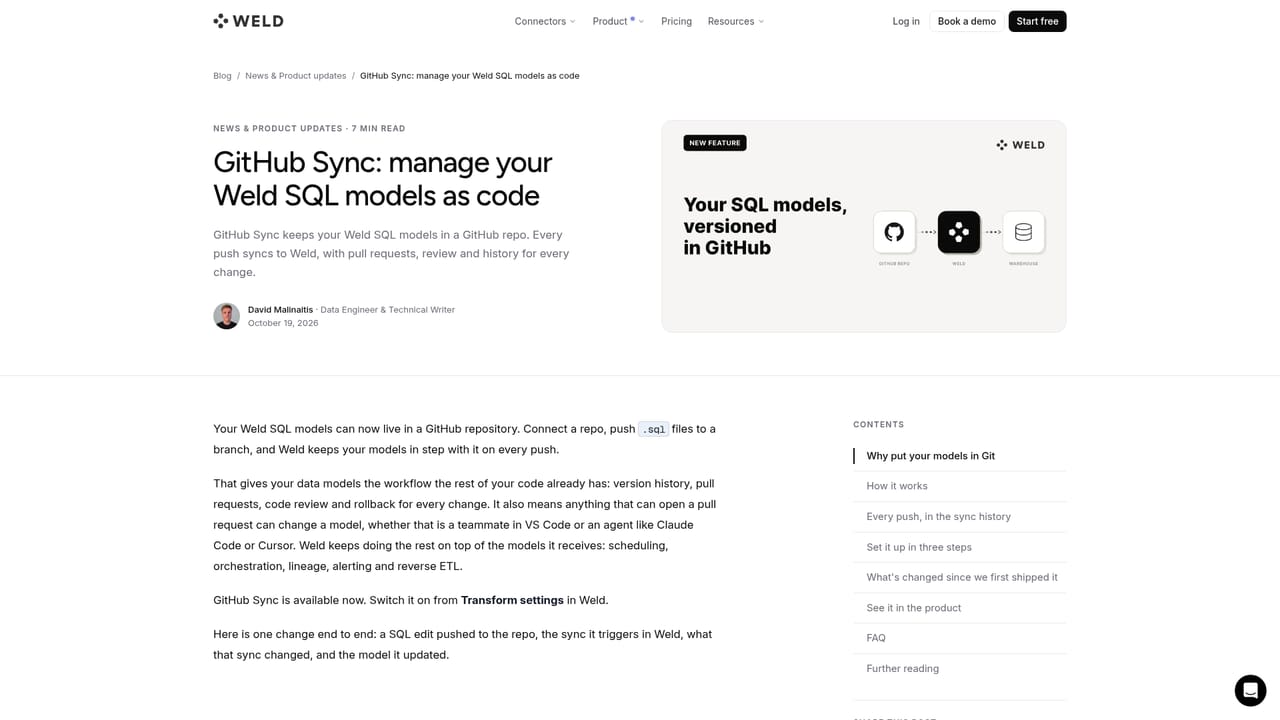Click the CONTENTS sidebar heading

878,425
